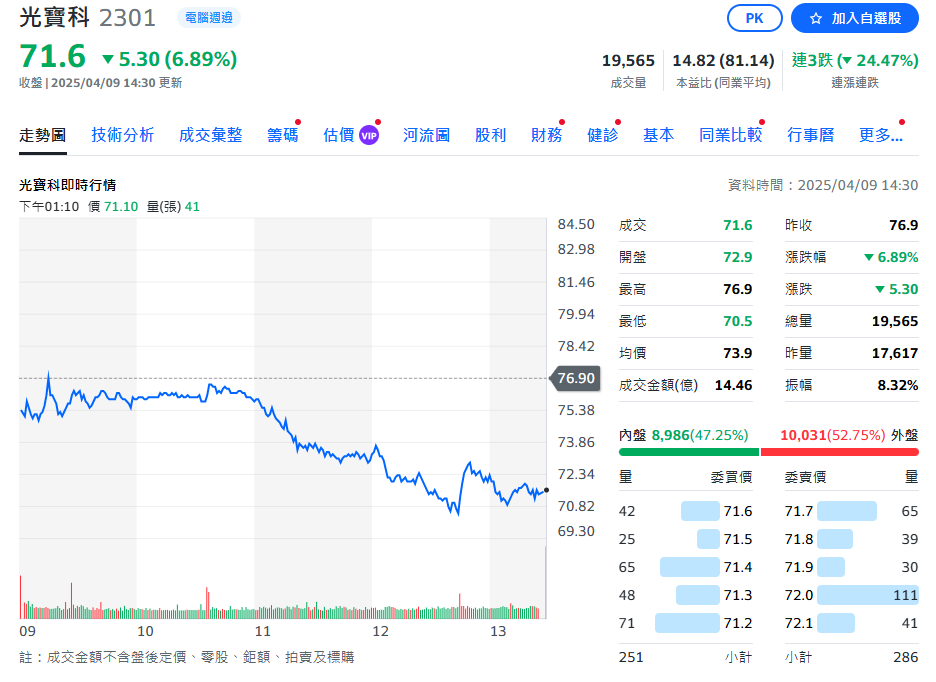Select the 走勢圖 tab
Viewport: 936px width, 682px height.
pos(42,136)
